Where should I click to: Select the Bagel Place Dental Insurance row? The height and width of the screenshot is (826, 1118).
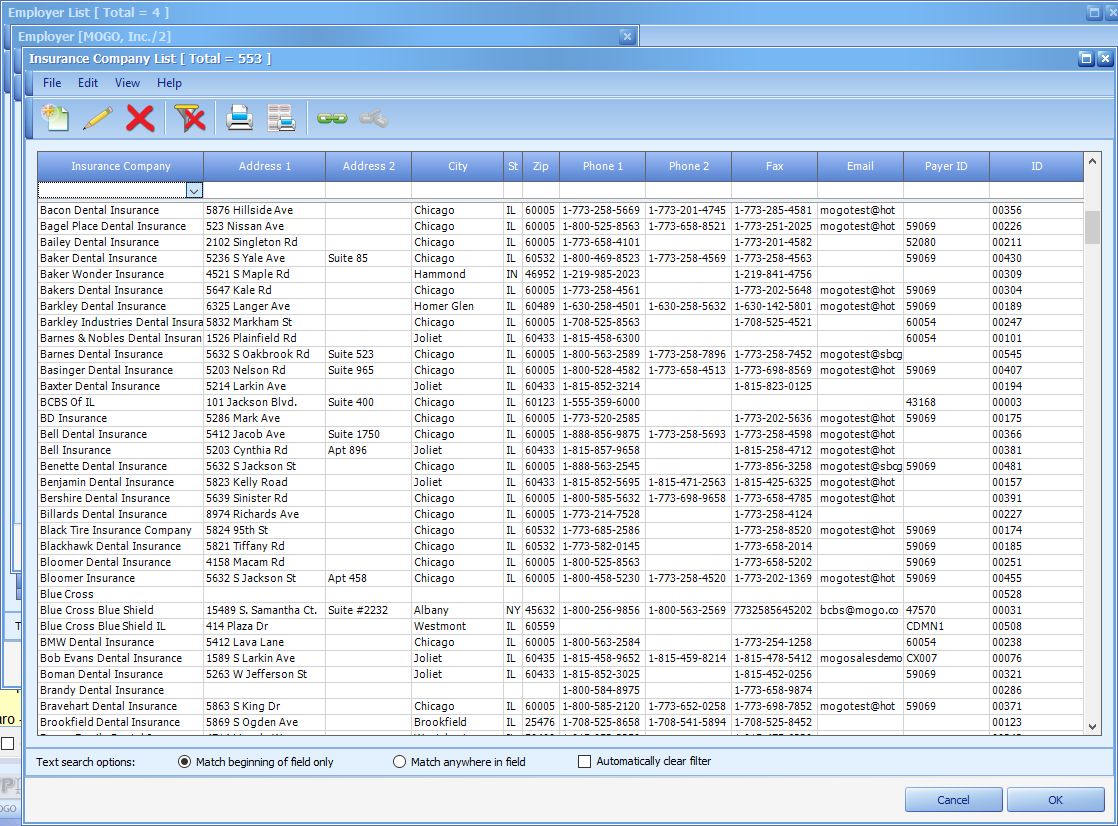(560, 226)
